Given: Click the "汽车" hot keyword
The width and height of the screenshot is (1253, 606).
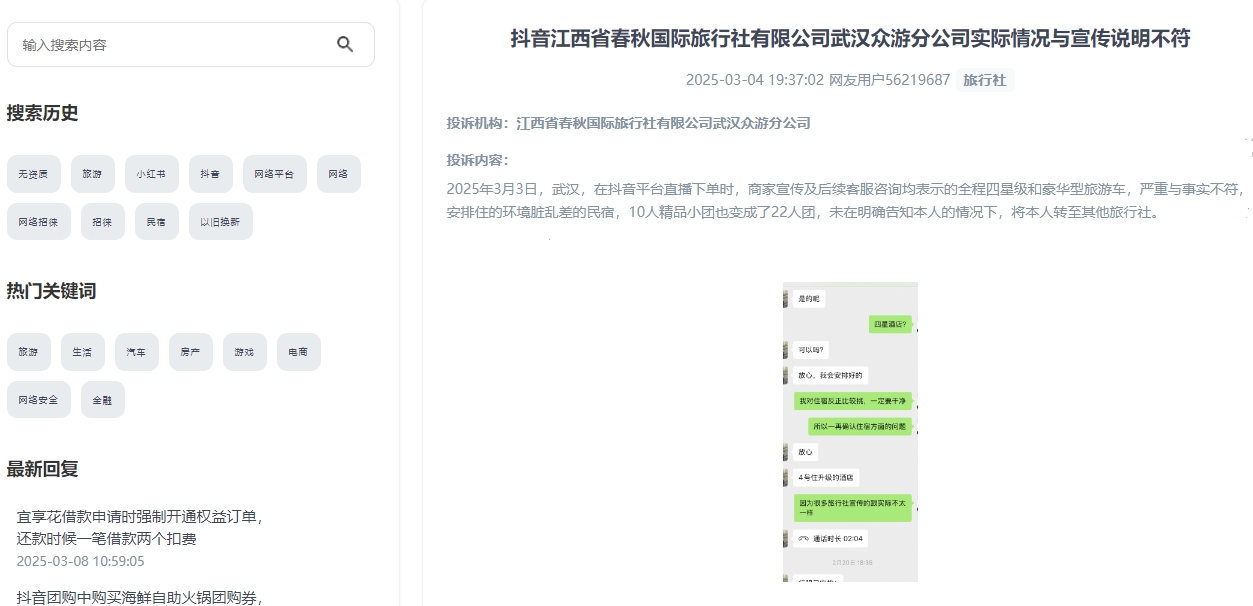Looking at the screenshot, I should 137,351.
